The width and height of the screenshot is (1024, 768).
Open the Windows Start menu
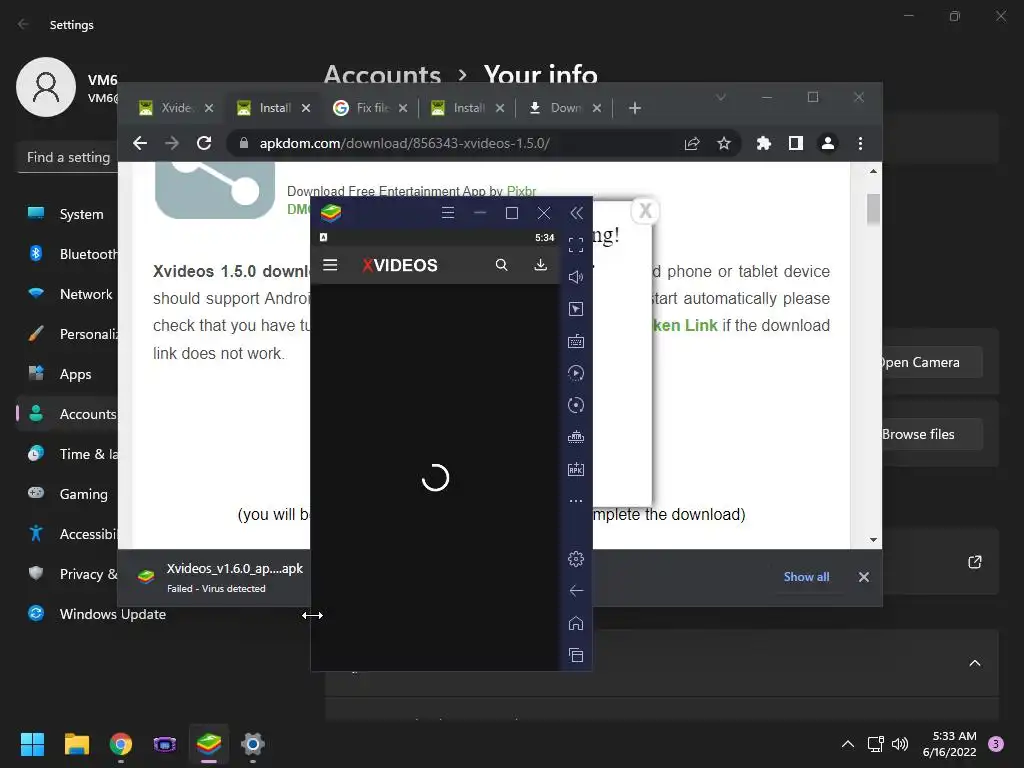click(x=32, y=744)
